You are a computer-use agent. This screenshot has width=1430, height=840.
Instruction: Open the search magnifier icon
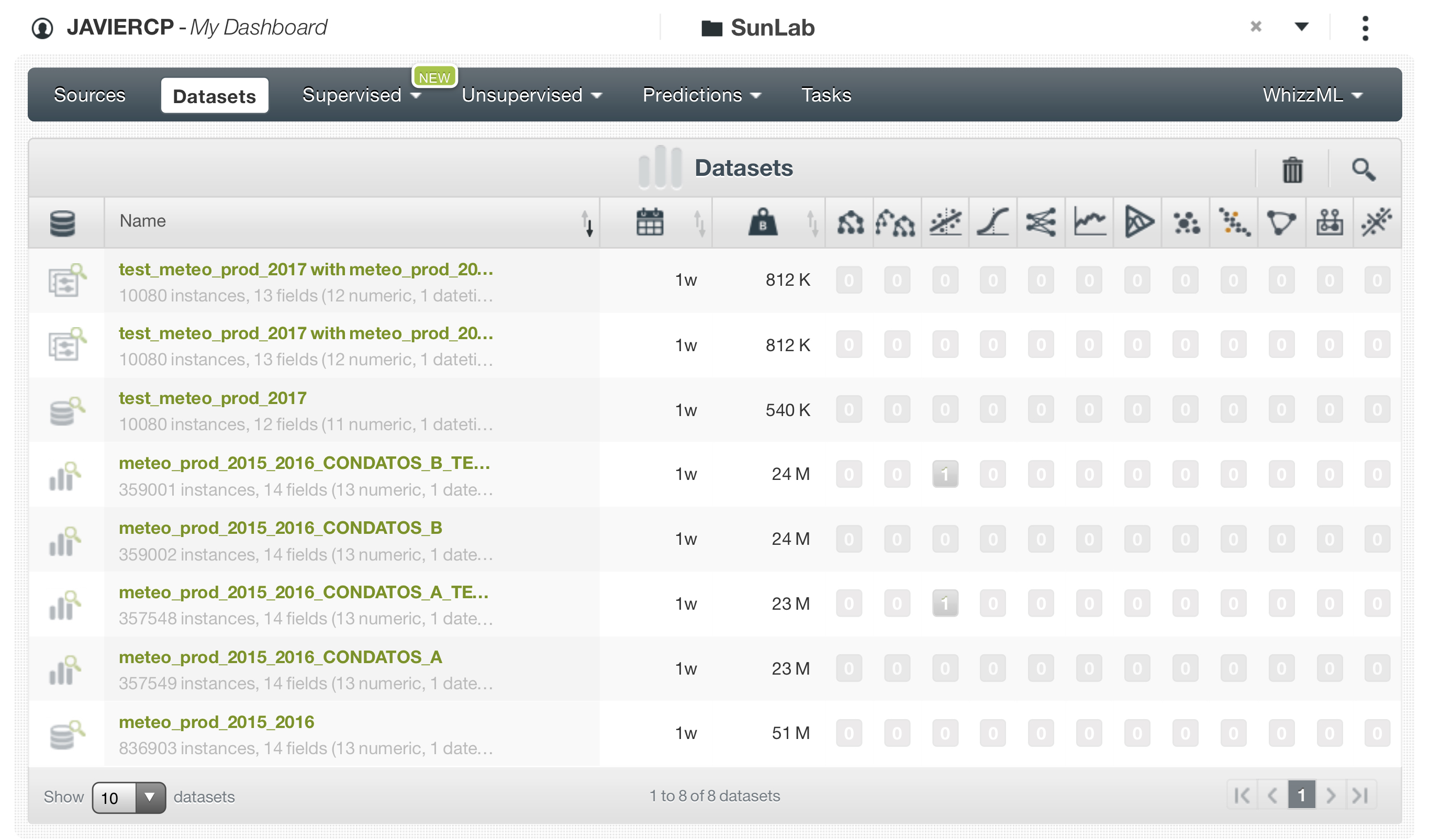(1363, 169)
